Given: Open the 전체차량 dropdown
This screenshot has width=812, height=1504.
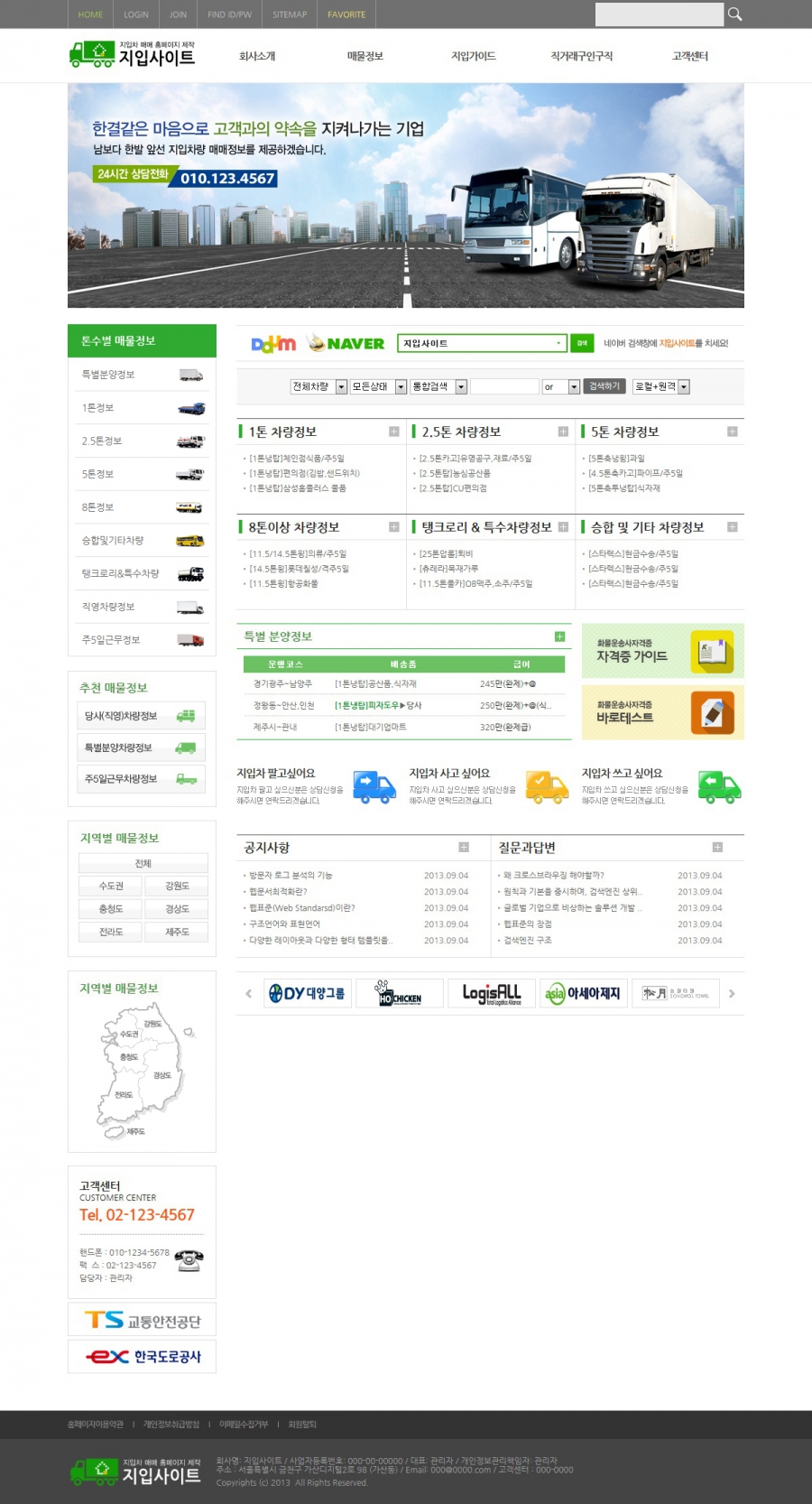Looking at the screenshot, I should [318, 386].
